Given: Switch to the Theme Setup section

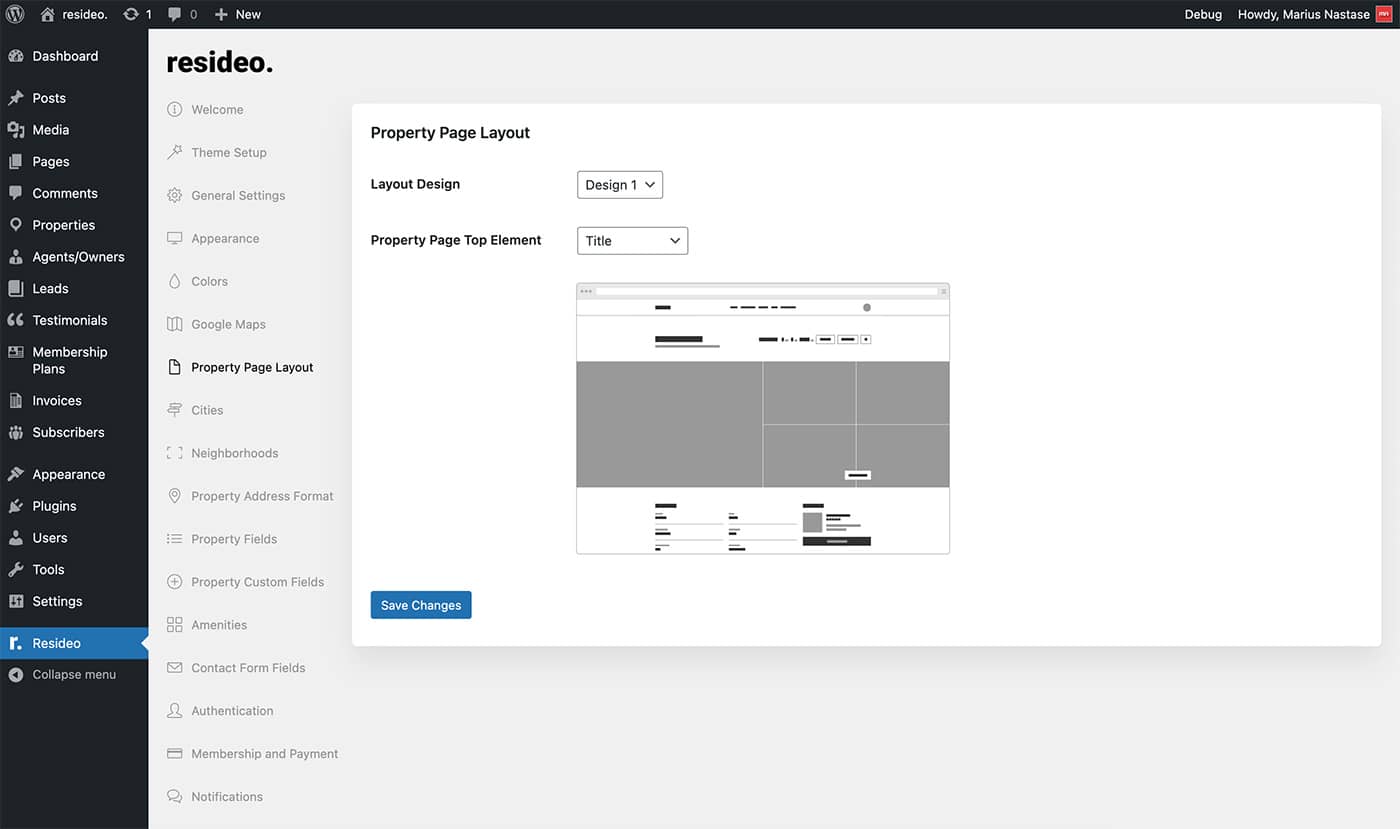Looking at the screenshot, I should 228,153.
